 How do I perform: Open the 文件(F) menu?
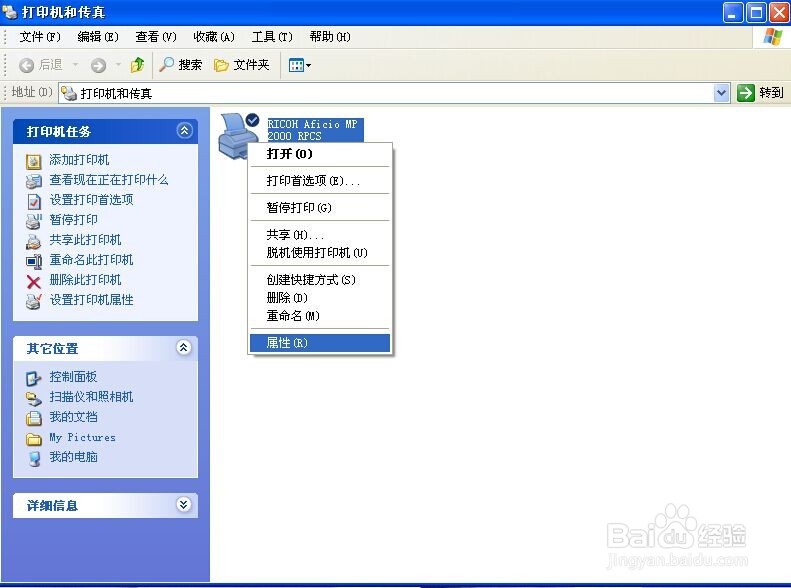click(40, 37)
